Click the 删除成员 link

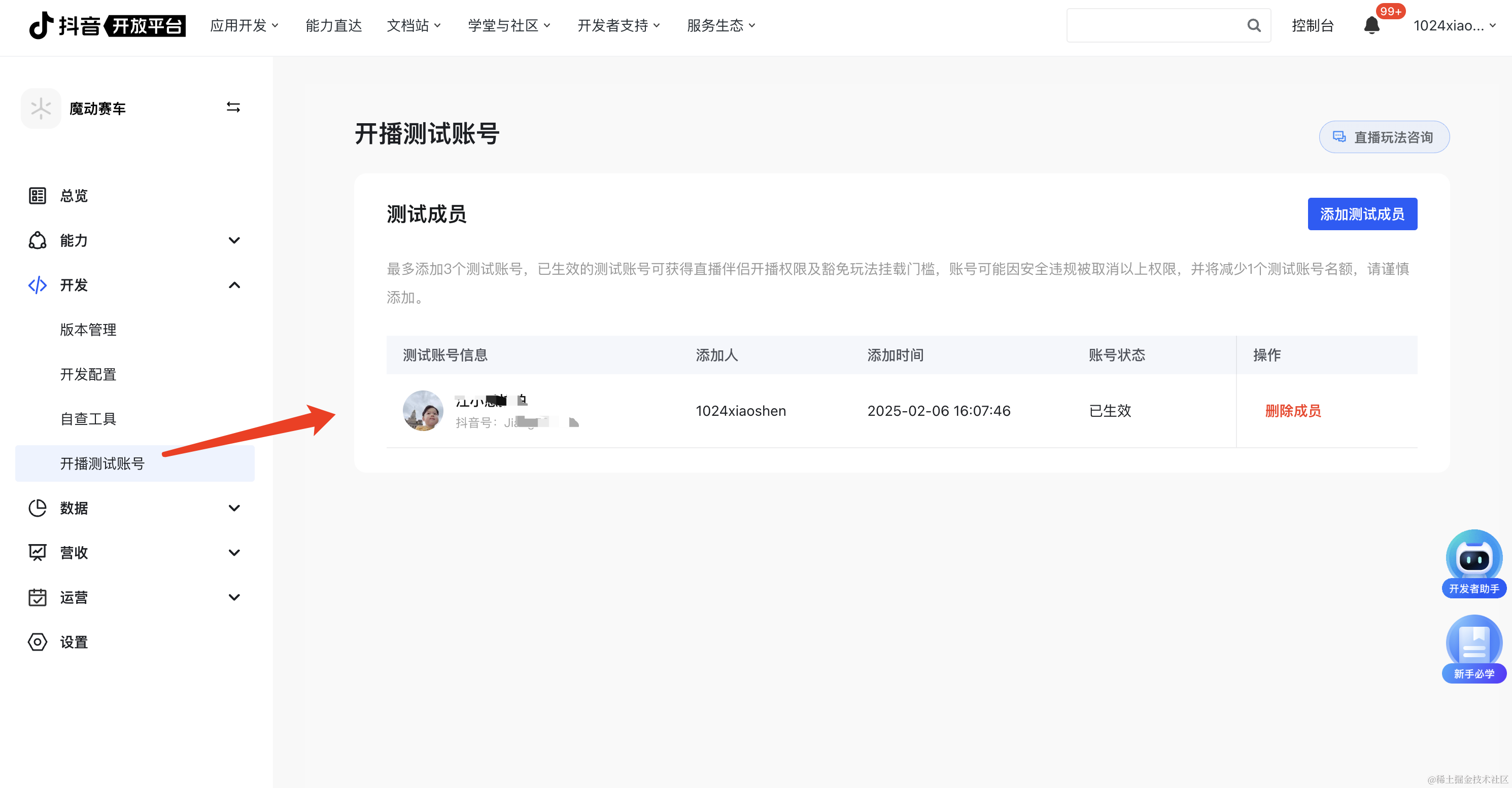pos(1292,411)
